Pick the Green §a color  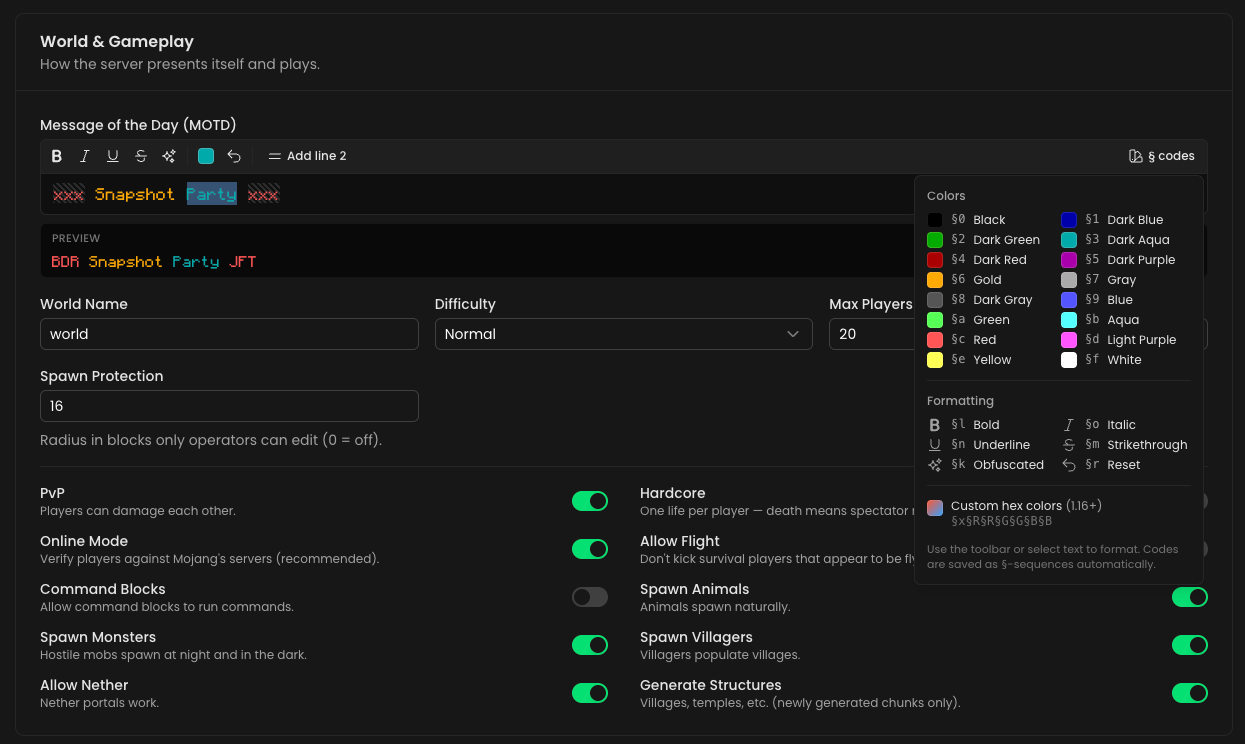coord(968,320)
